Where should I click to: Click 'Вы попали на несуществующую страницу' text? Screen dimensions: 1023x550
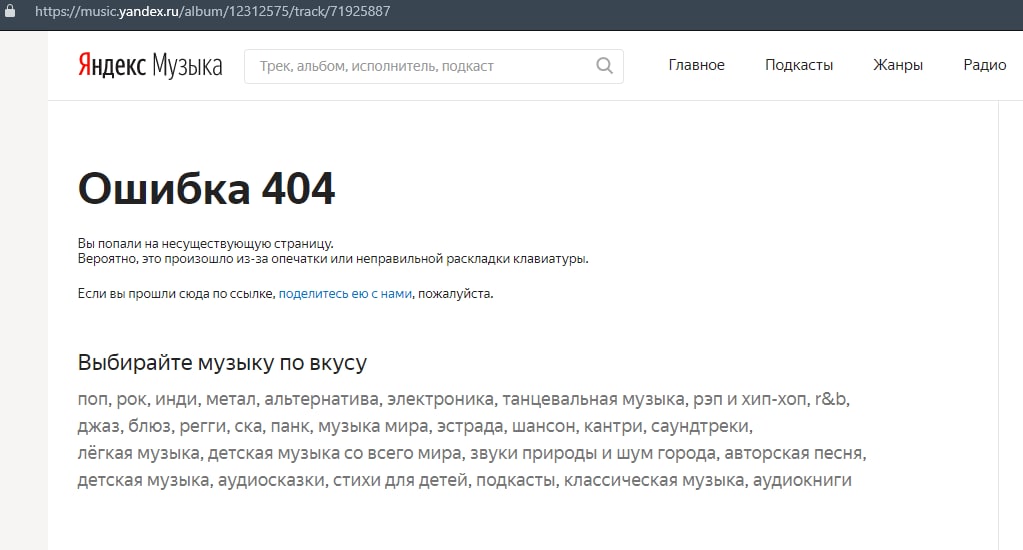click(206, 243)
